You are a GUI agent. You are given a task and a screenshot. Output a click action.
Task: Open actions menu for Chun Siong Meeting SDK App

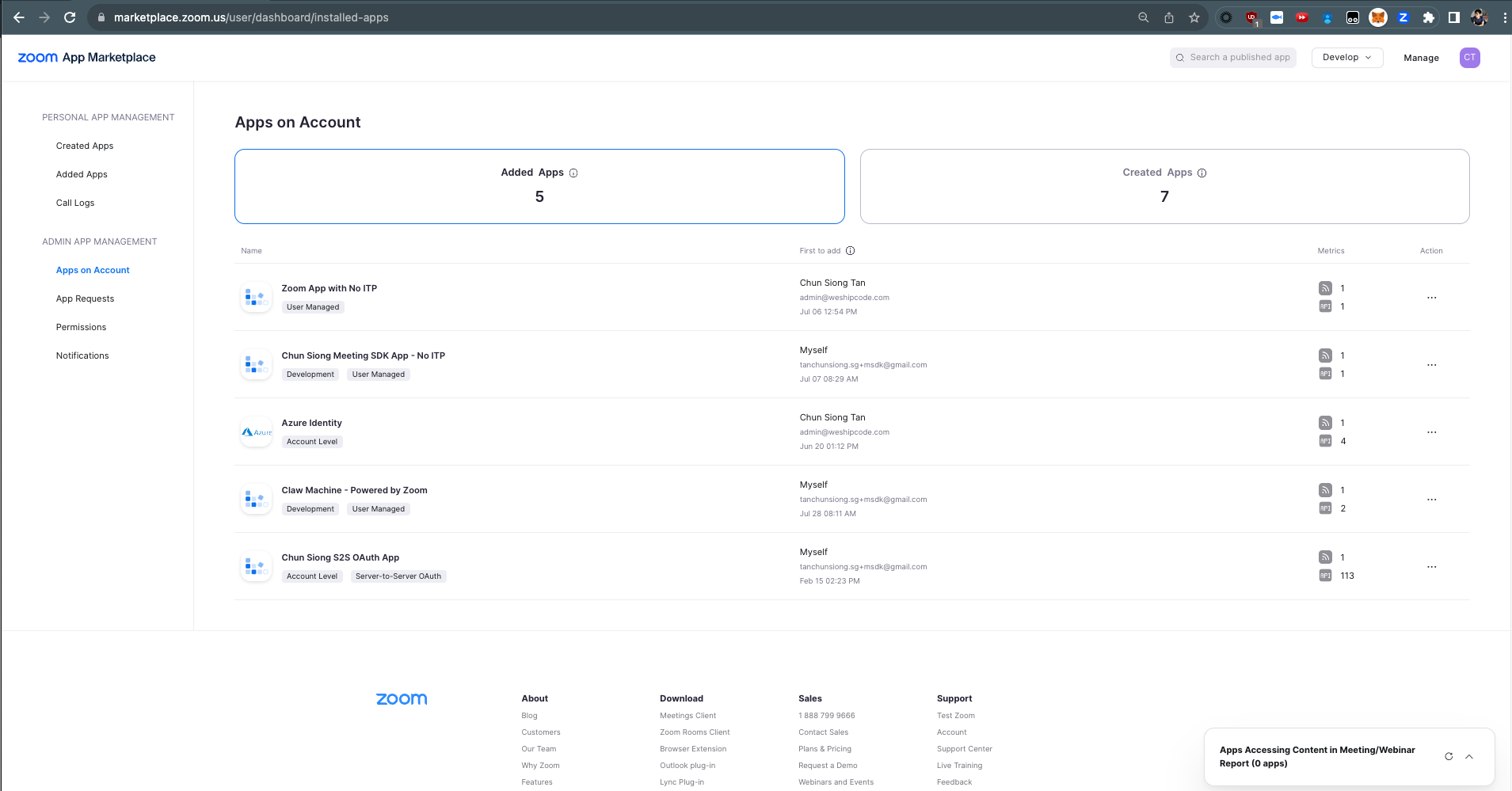[x=1432, y=365]
